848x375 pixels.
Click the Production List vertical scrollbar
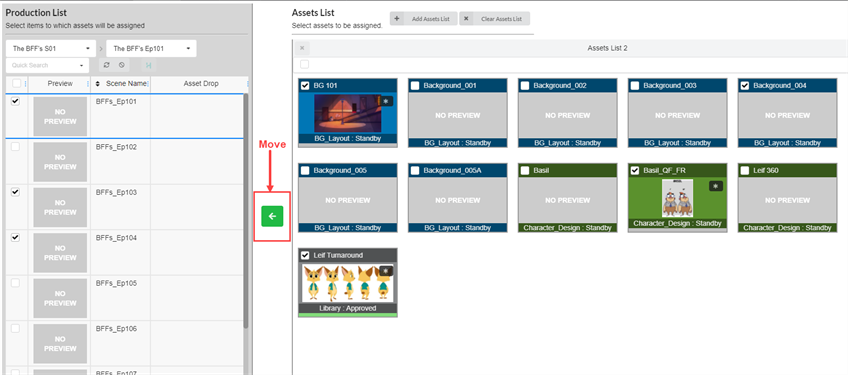[246, 211]
